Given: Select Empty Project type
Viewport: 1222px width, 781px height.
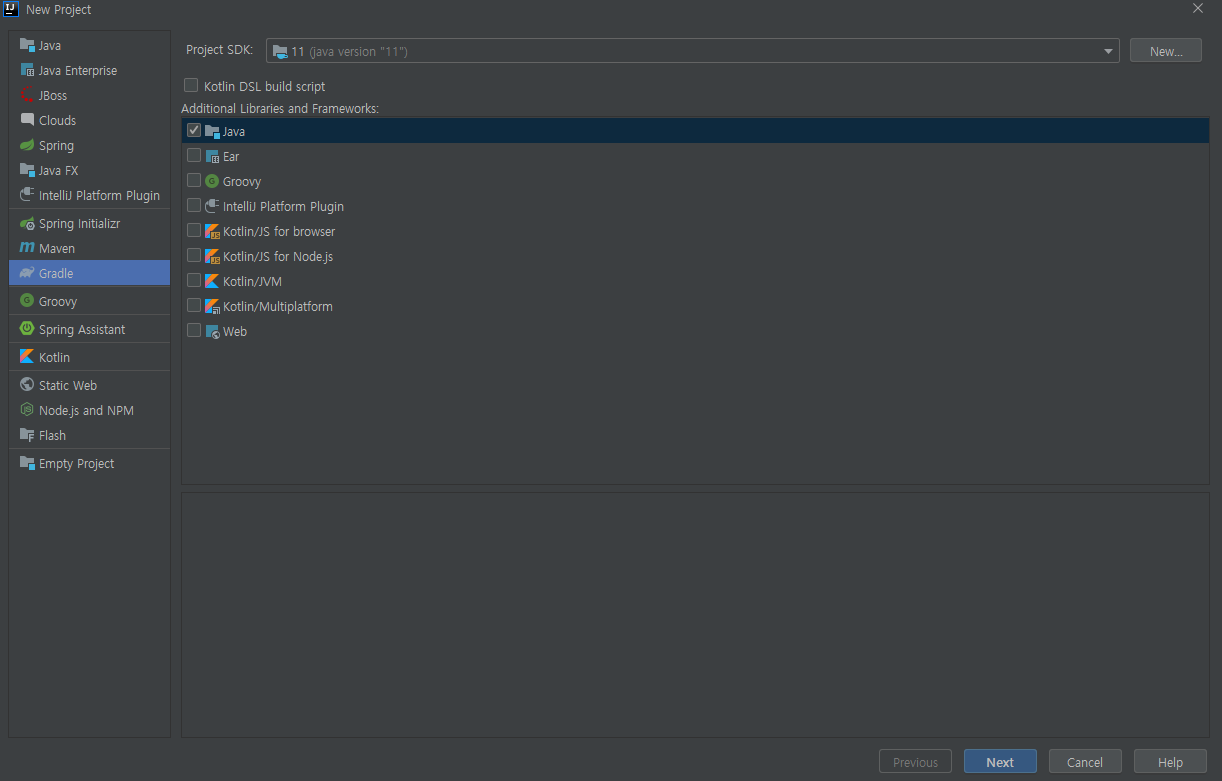Looking at the screenshot, I should point(89,463).
